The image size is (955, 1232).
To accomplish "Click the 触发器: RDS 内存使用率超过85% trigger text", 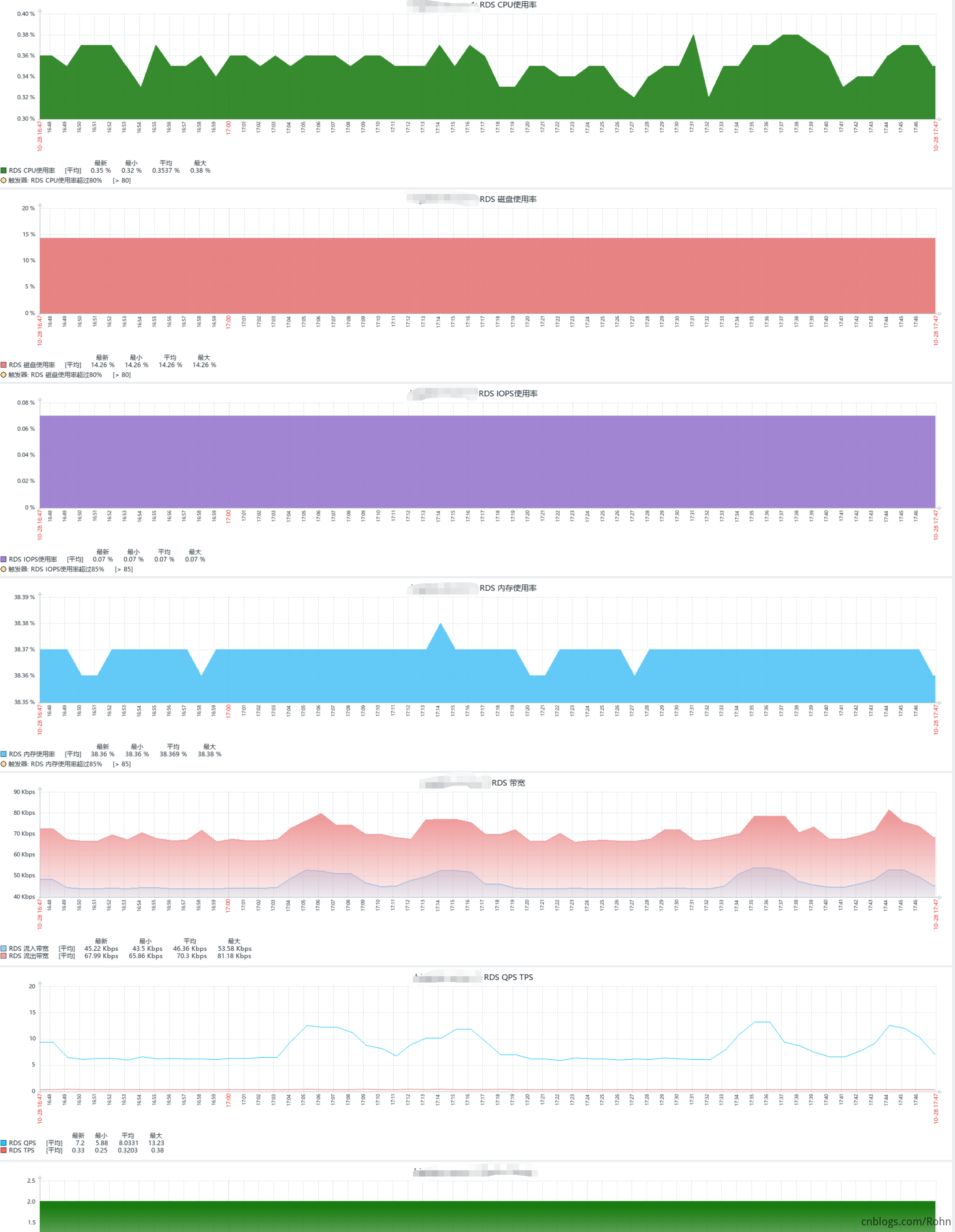I will 55,764.
